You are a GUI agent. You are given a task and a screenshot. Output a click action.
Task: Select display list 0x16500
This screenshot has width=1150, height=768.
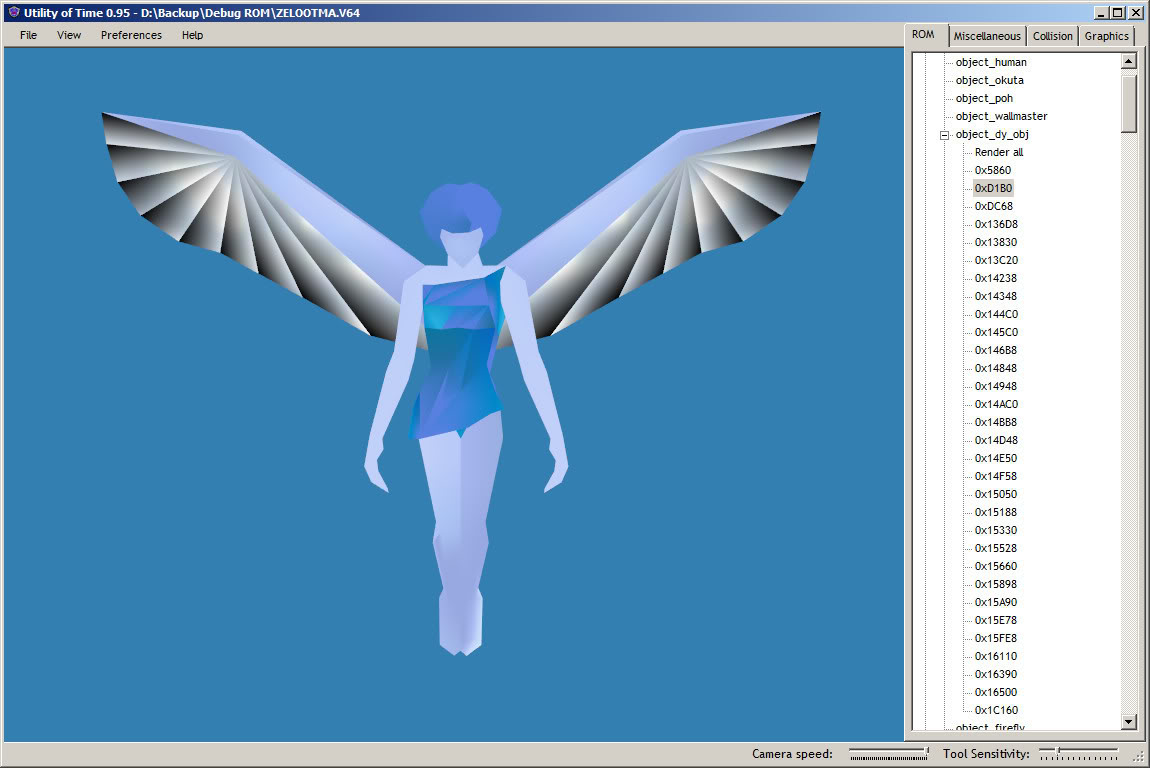point(996,692)
